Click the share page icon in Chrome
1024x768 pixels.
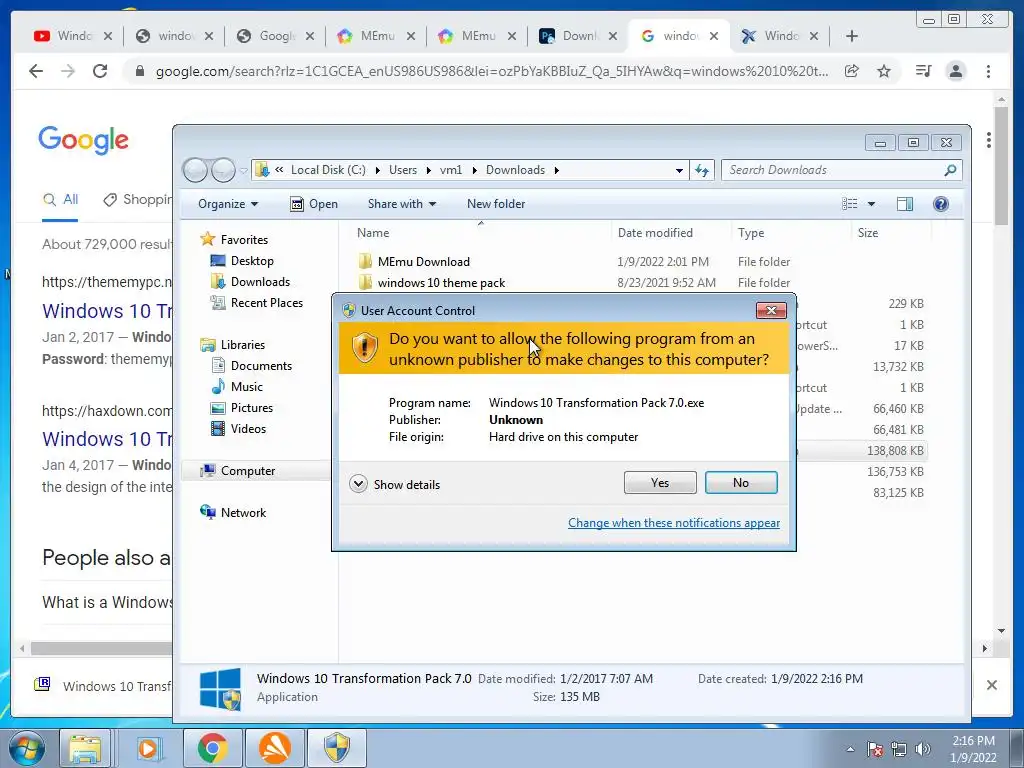click(852, 71)
